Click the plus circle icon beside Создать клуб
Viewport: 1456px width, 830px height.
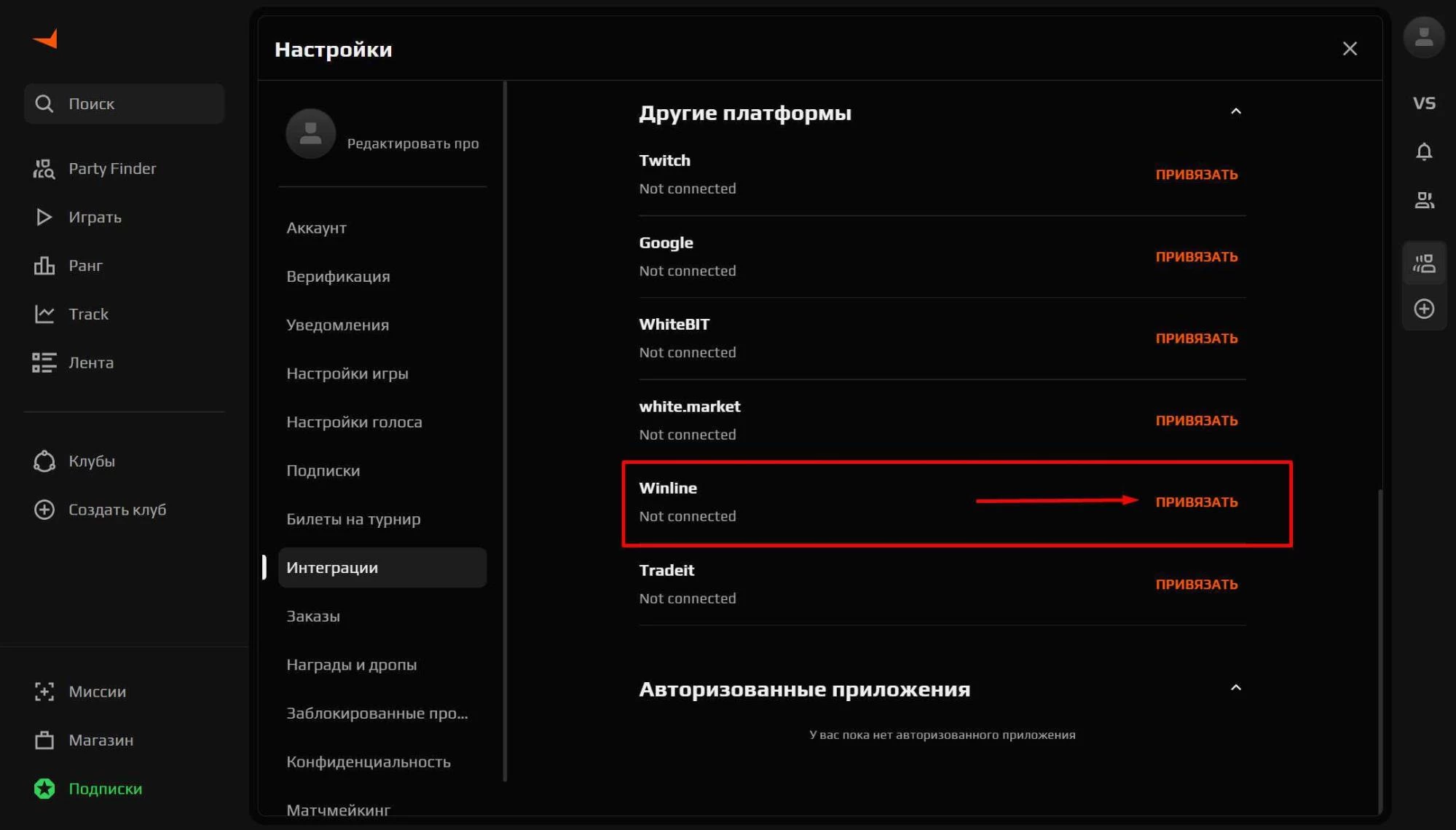44,510
